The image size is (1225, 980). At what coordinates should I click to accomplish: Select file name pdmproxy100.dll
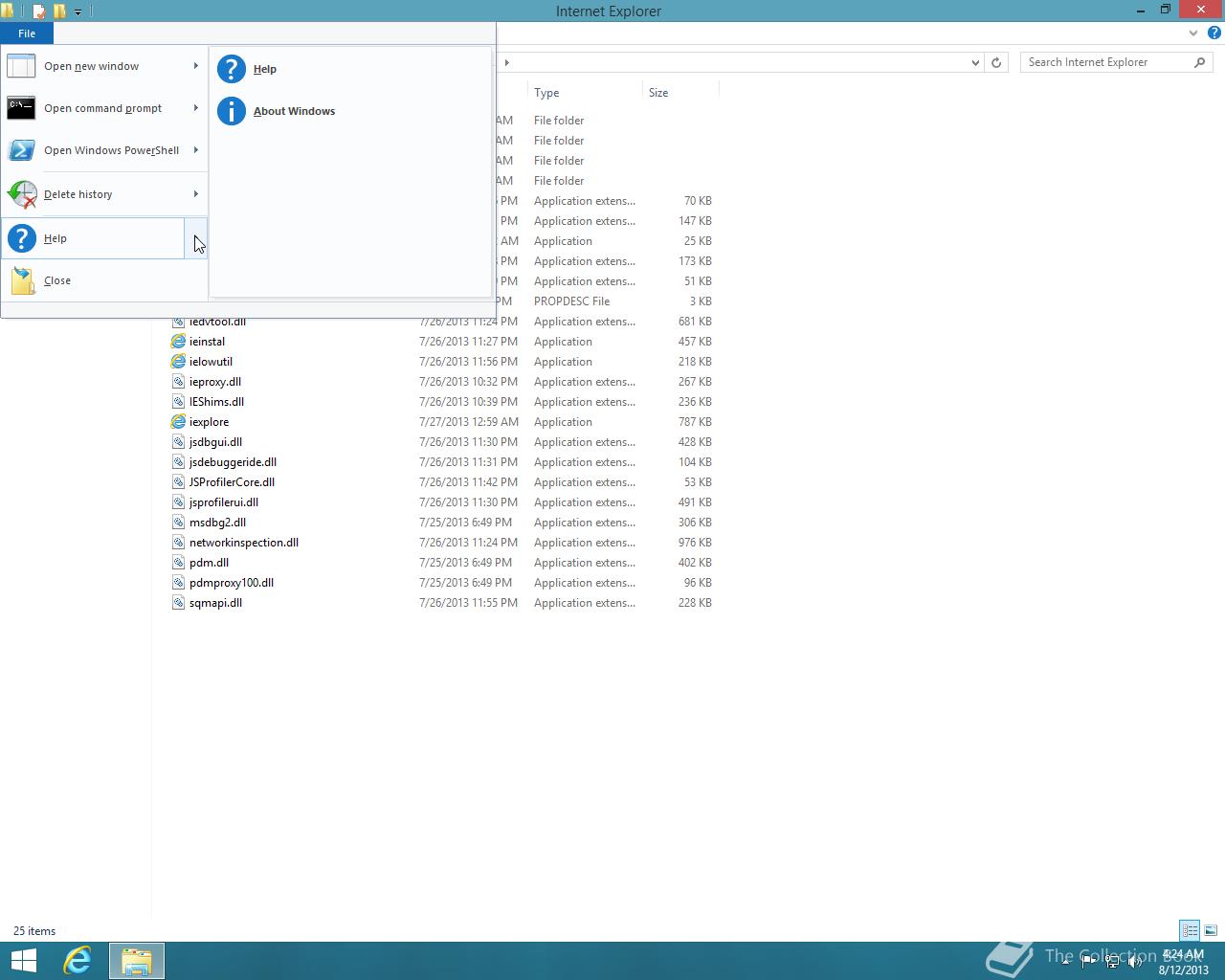(232, 583)
